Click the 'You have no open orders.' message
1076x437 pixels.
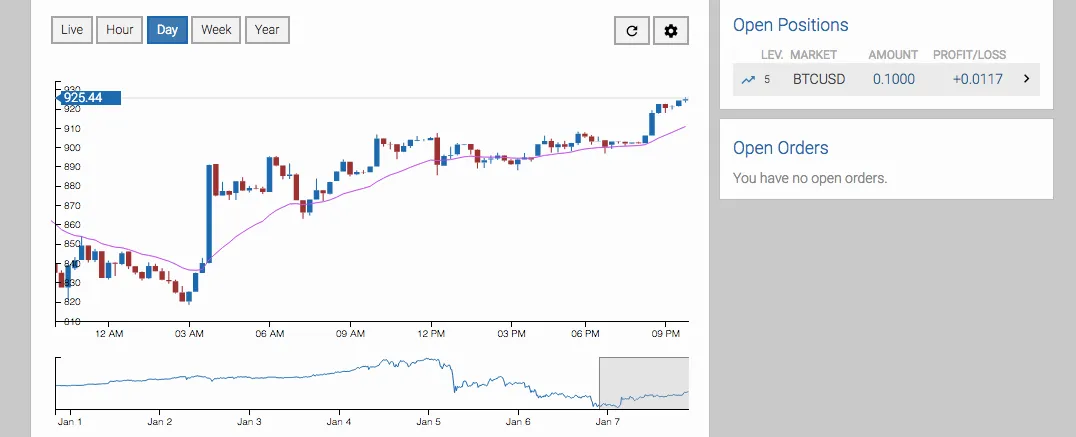coord(810,178)
